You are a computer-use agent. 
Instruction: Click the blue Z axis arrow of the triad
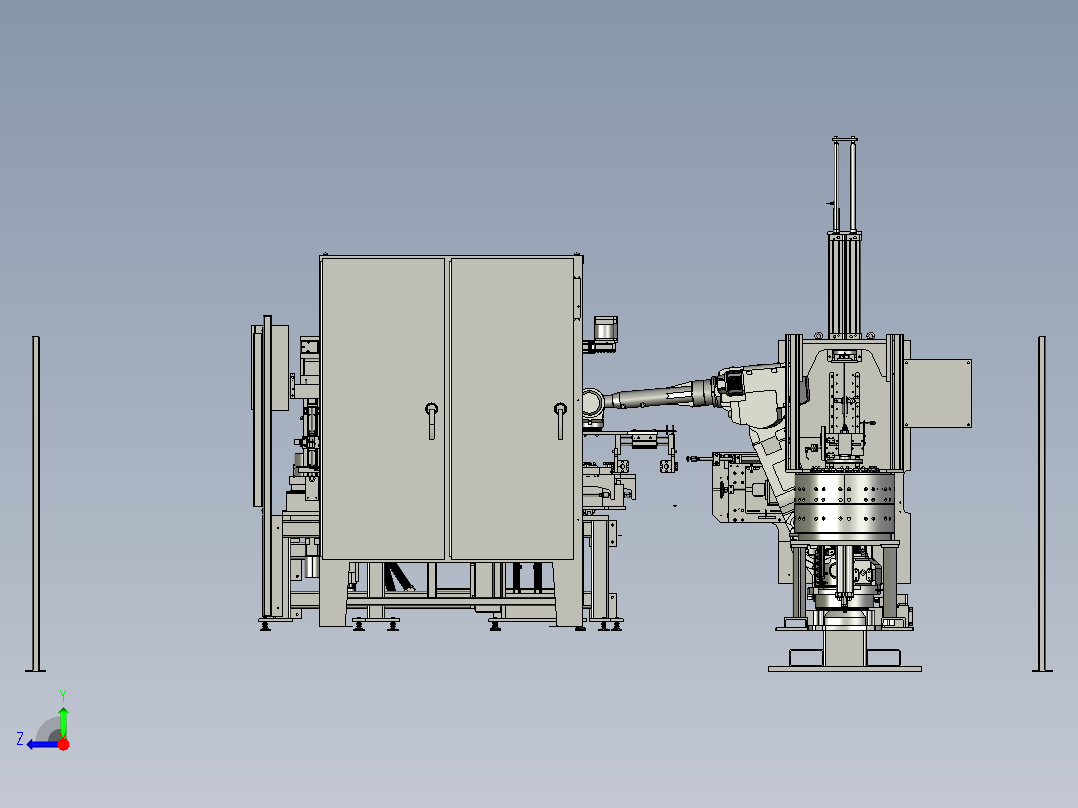tap(43, 744)
